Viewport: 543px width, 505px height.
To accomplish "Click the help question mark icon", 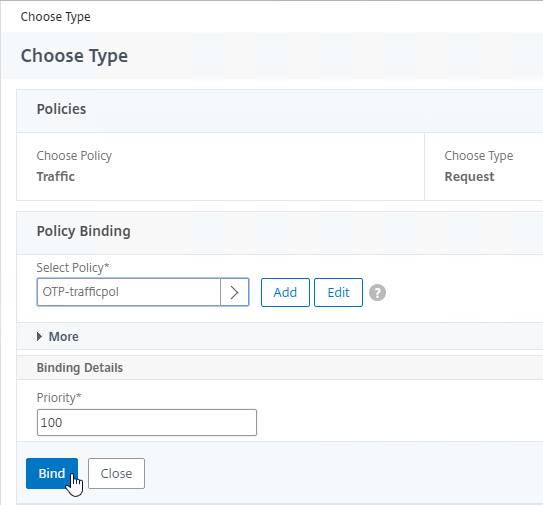I will click(377, 293).
